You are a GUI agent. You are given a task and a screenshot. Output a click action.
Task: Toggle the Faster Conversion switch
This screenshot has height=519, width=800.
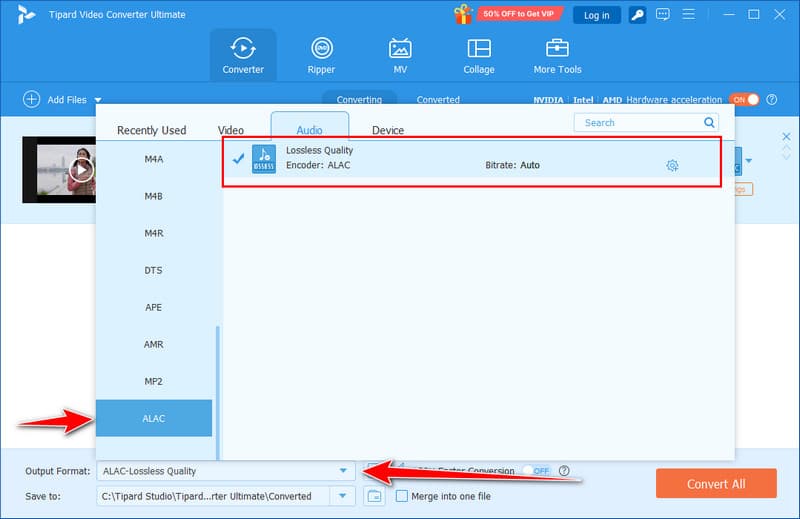click(537, 471)
